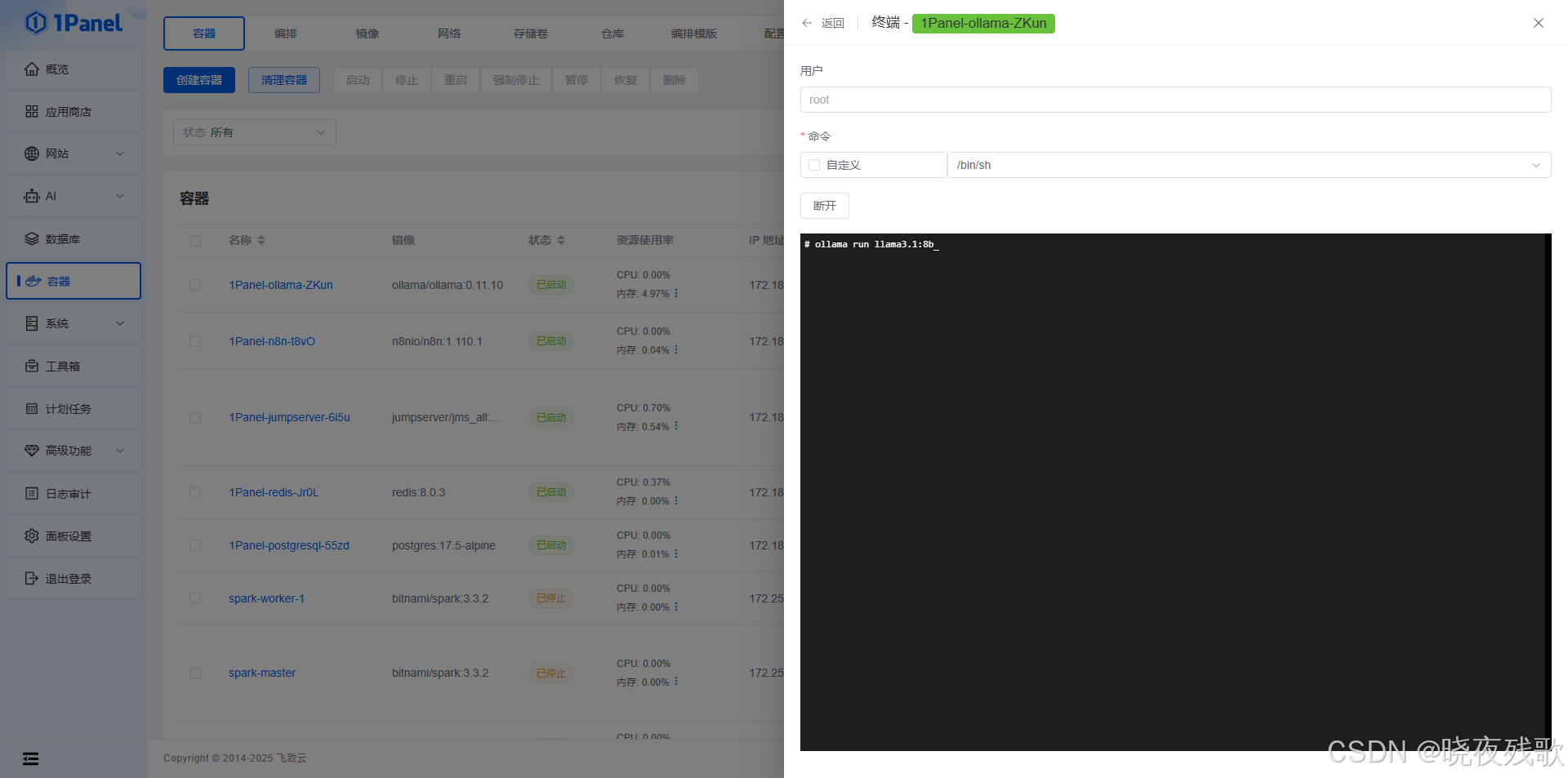Open the 1Panel-postgresql-55zd container link

pos(289,545)
